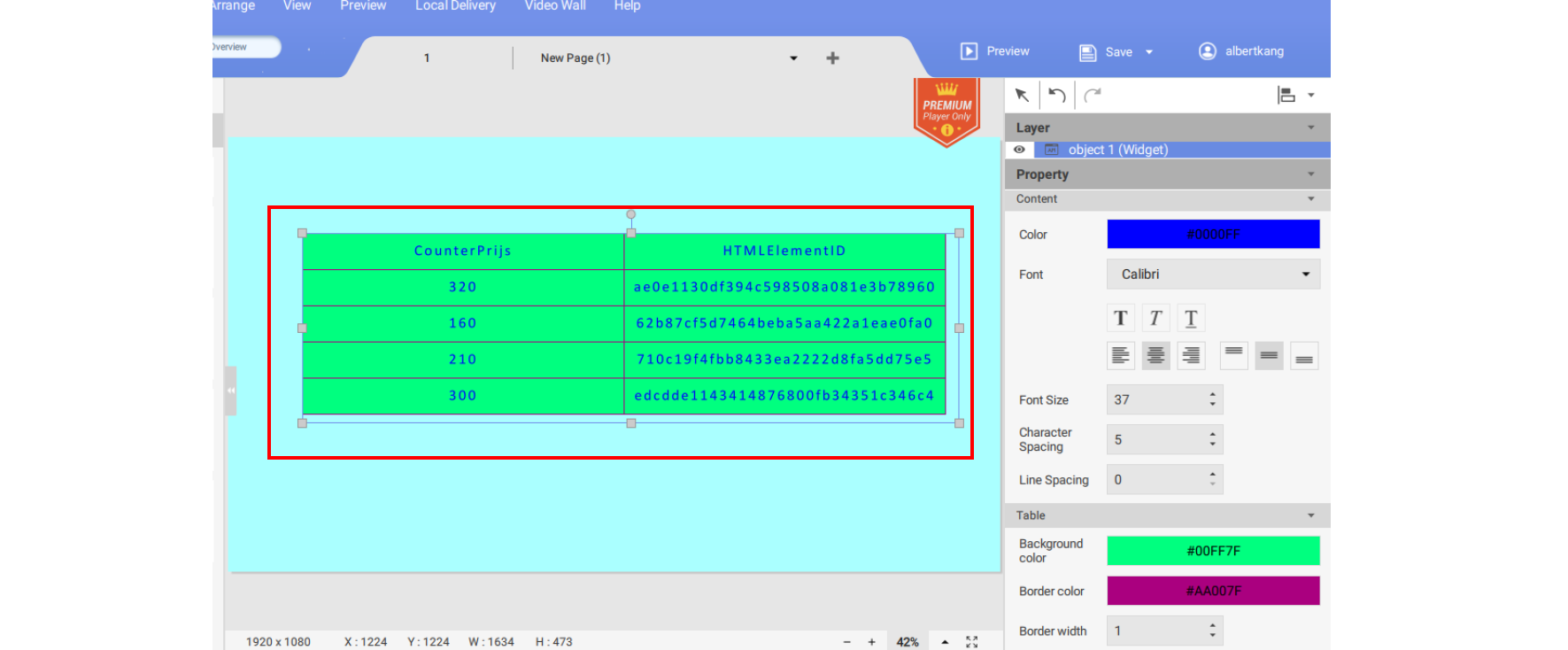1568x650 pixels.
Task: Toggle italic text formatting
Action: point(1155,318)
